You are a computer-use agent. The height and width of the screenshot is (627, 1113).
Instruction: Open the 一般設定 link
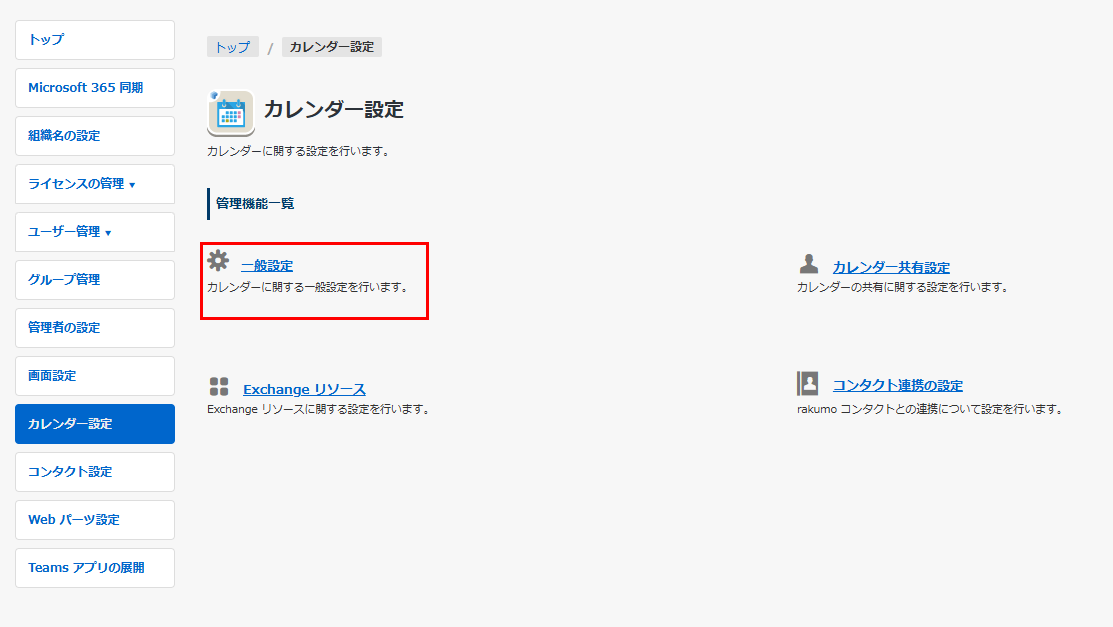[267, 266]
